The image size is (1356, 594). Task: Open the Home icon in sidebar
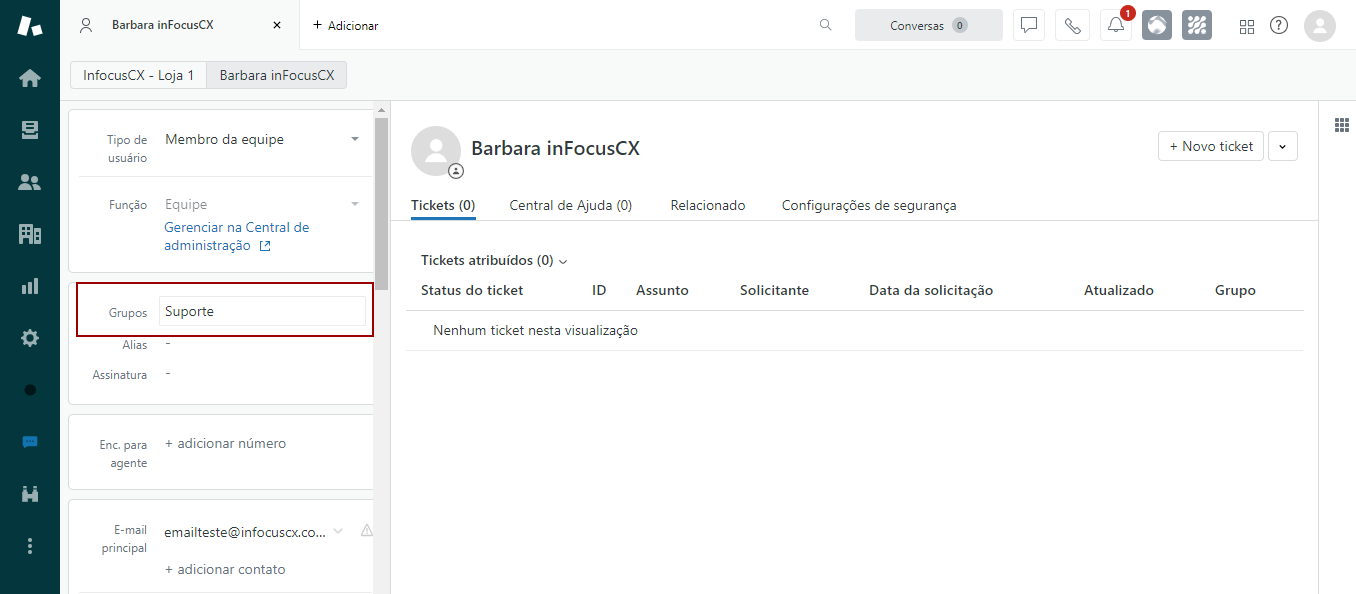(x=30, y=78)
